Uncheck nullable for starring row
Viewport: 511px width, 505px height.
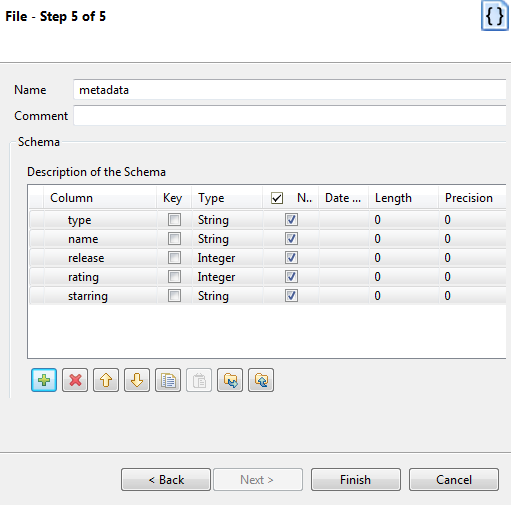pos(291,296)
